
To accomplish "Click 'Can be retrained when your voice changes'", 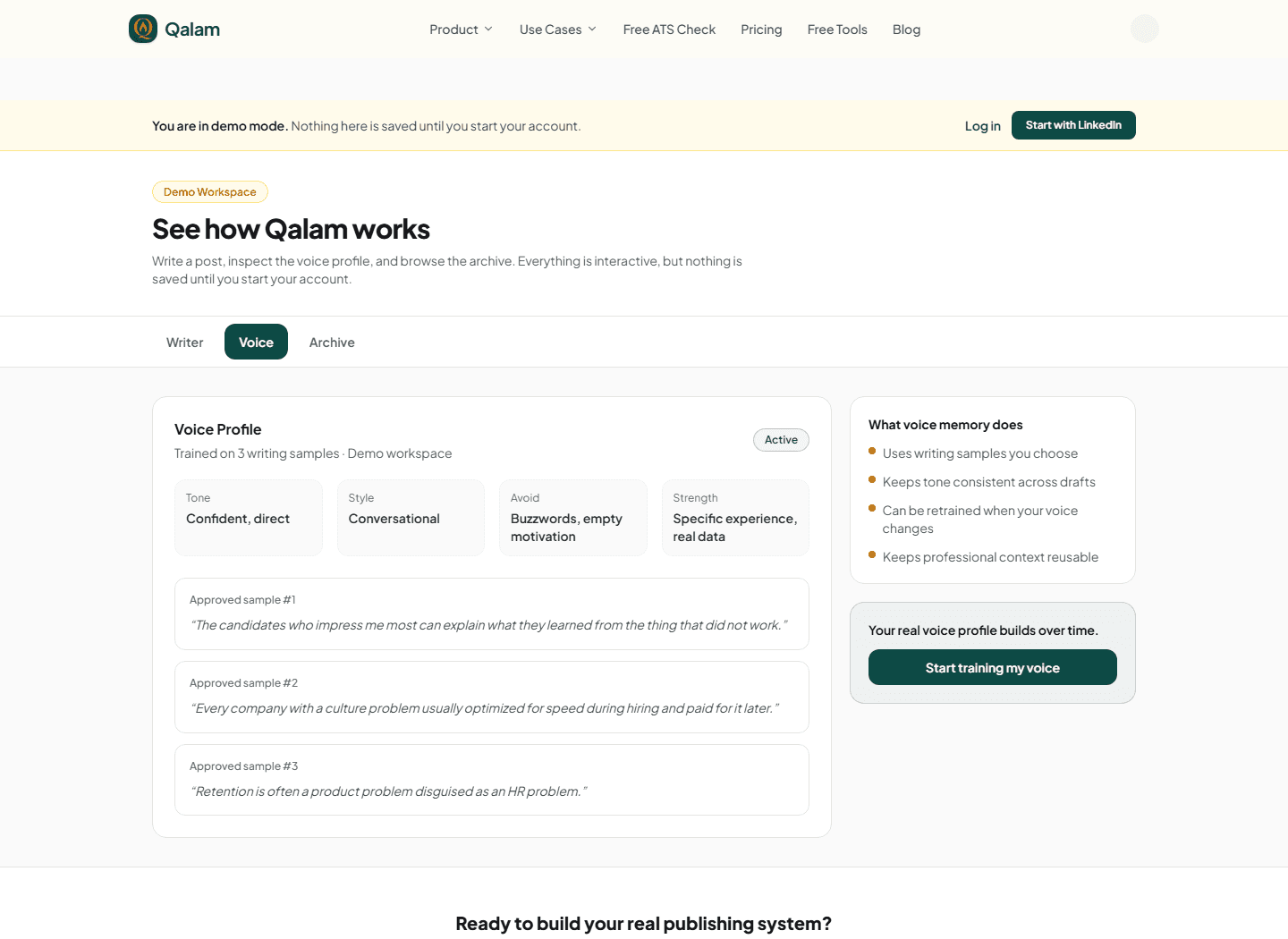I will click(980, 520).
